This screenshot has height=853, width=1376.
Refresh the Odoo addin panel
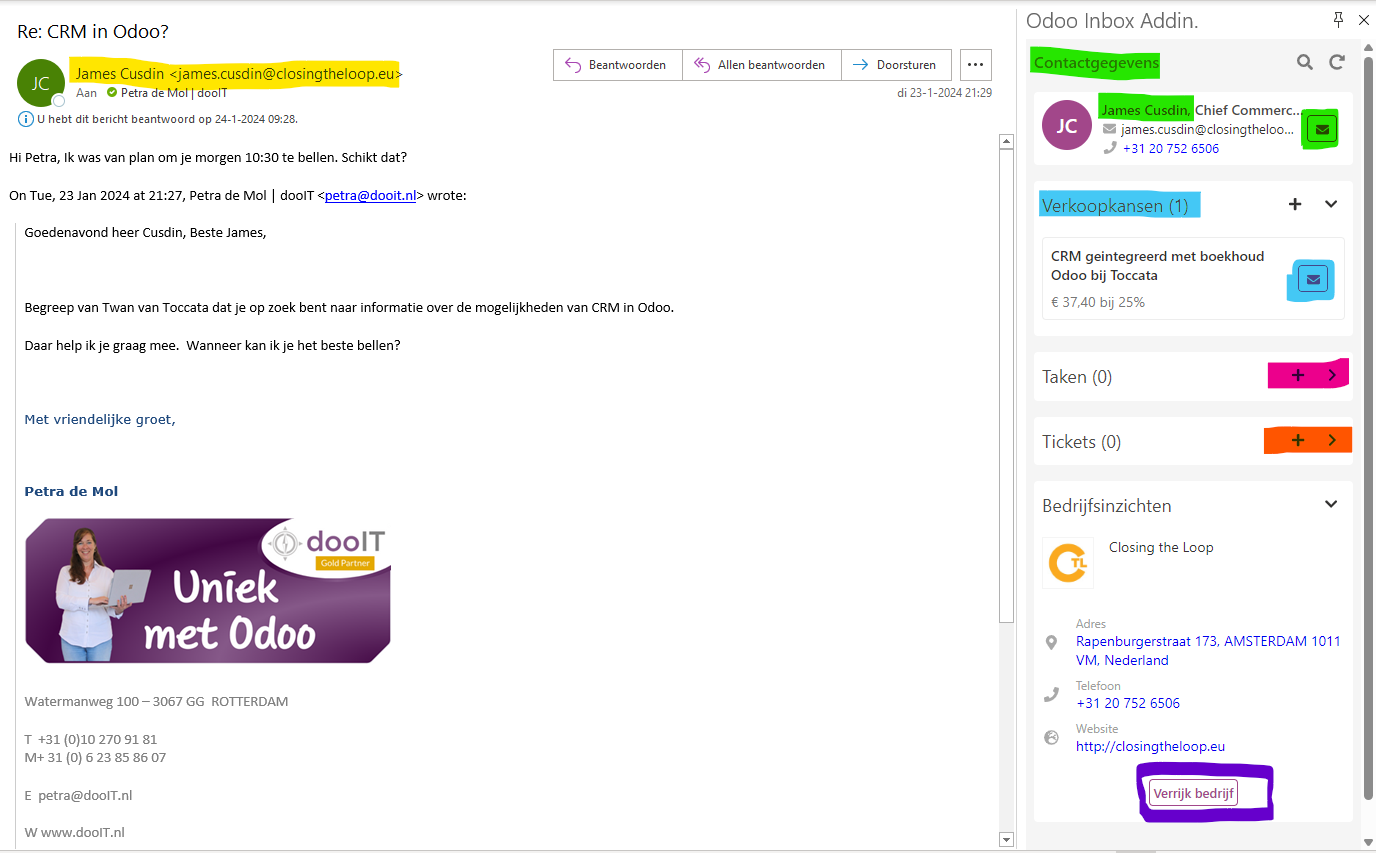[1337, 61]
